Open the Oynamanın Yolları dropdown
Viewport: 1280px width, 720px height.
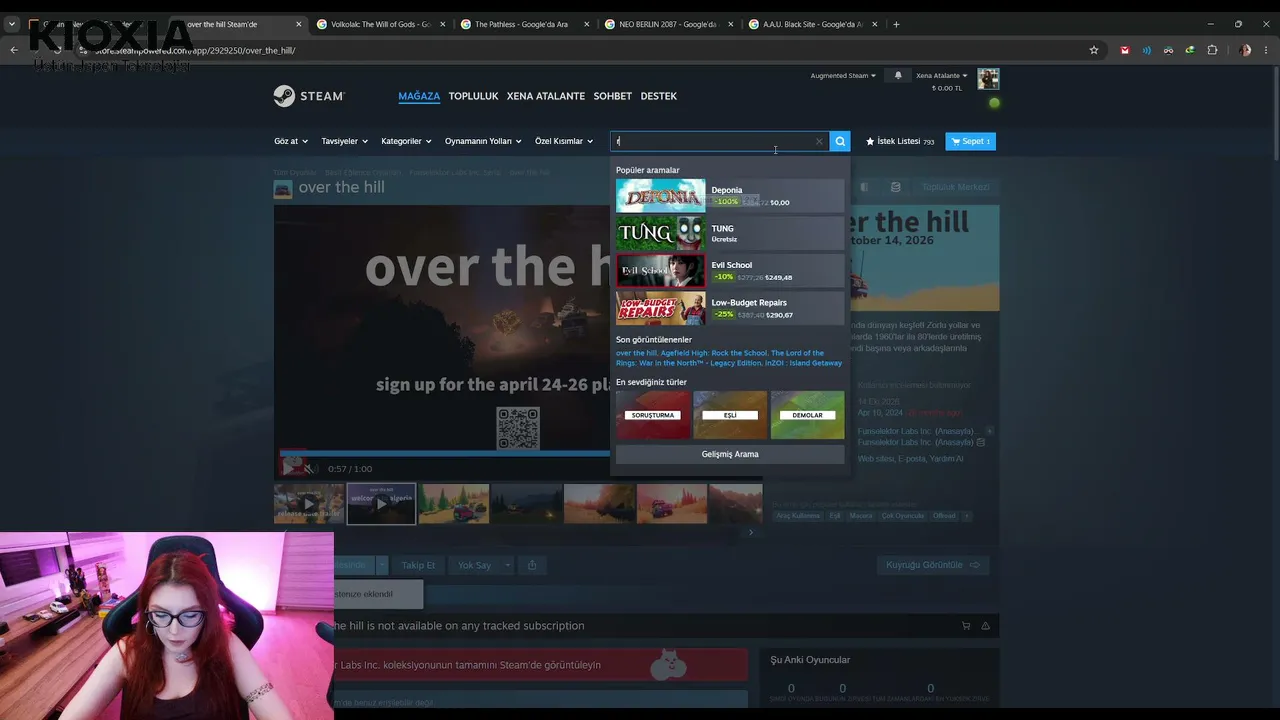[484, 141]
